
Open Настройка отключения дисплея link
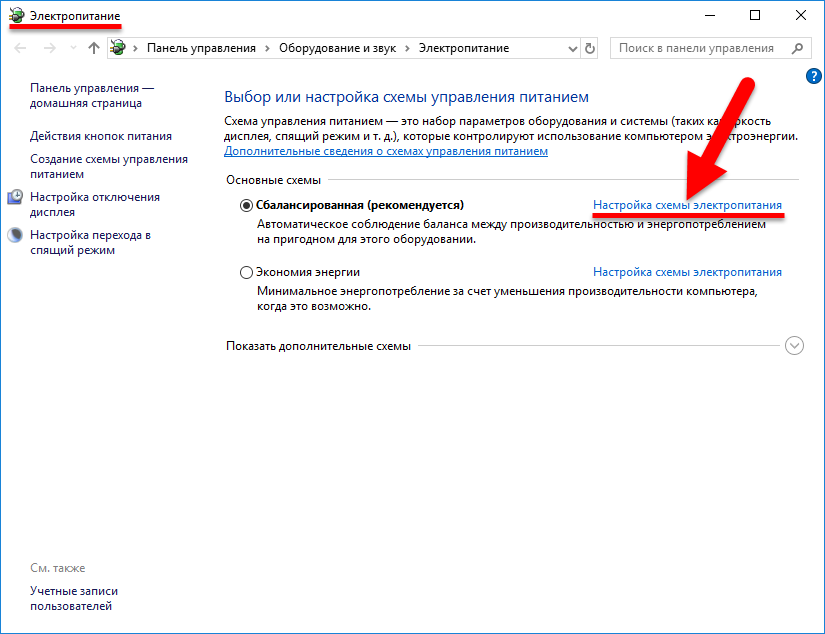pyautogui.click(x=95, y=204)
